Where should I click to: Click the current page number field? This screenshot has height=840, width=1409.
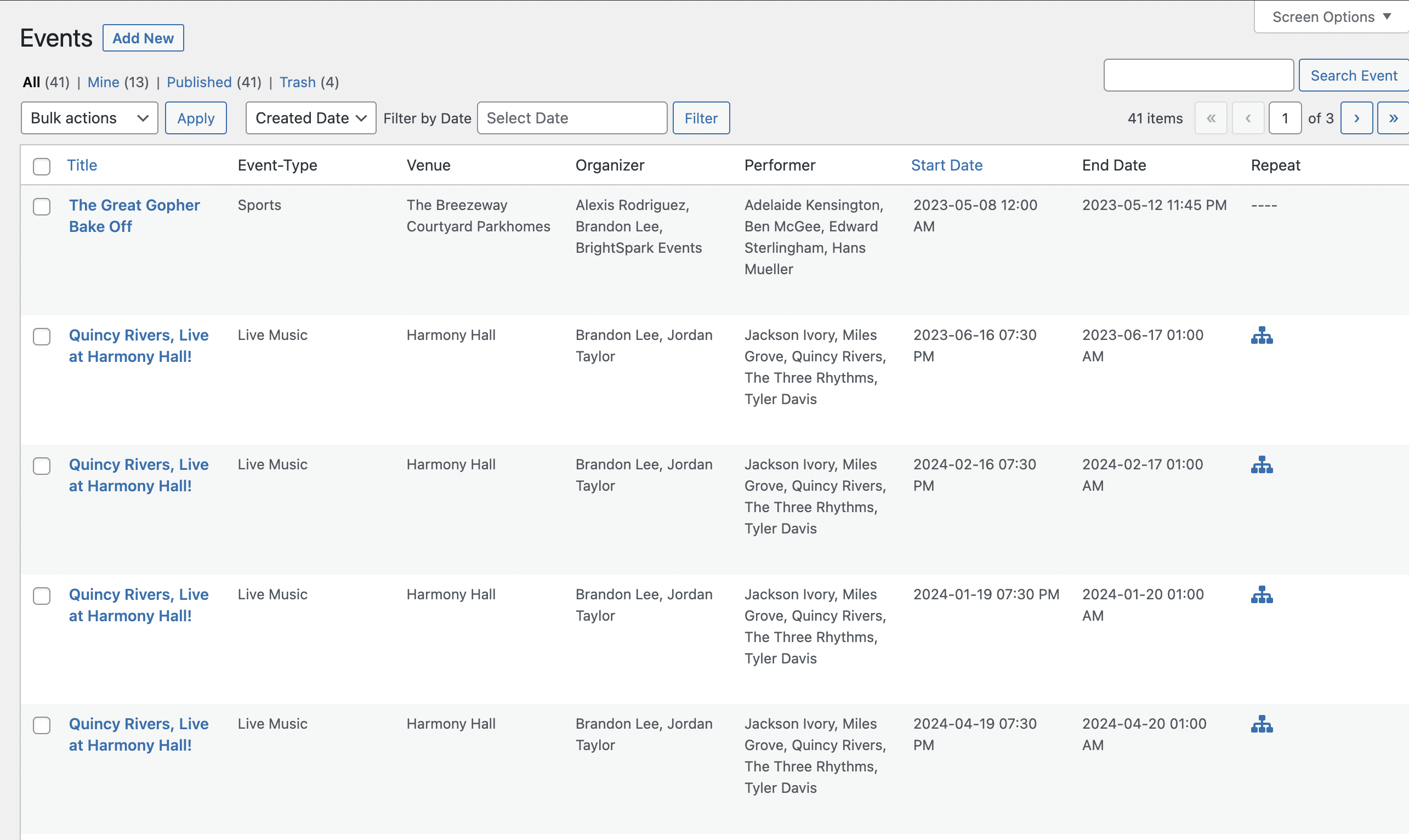(1285, 118)
